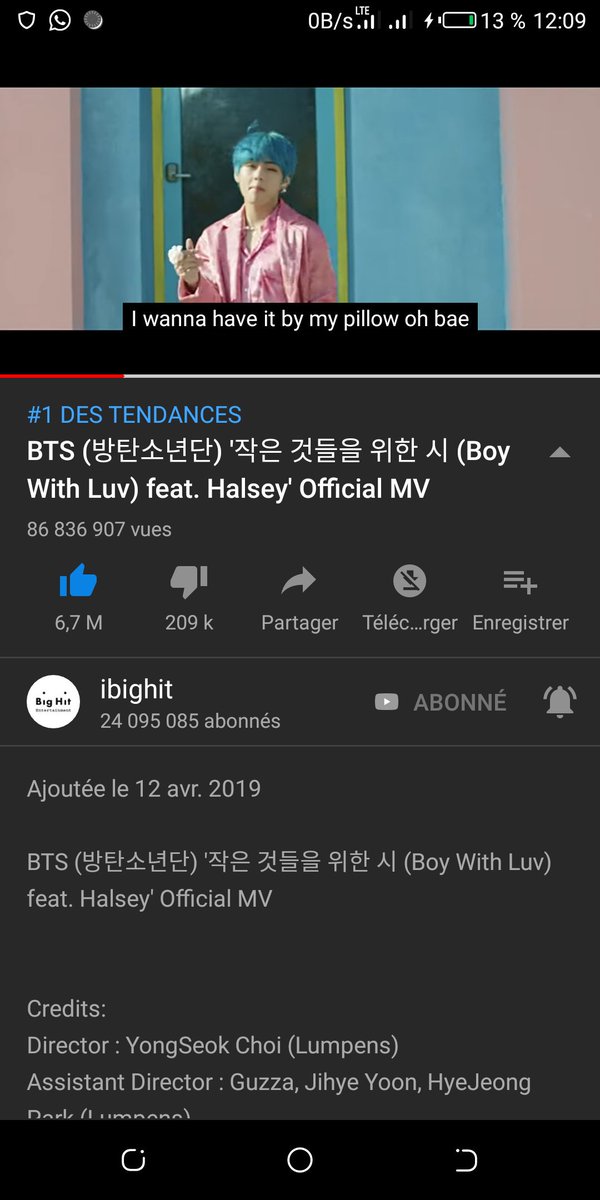Screen dimensions: 600x1200
Task: Tap the Télécharger download icon
Action: click(409, 581)
